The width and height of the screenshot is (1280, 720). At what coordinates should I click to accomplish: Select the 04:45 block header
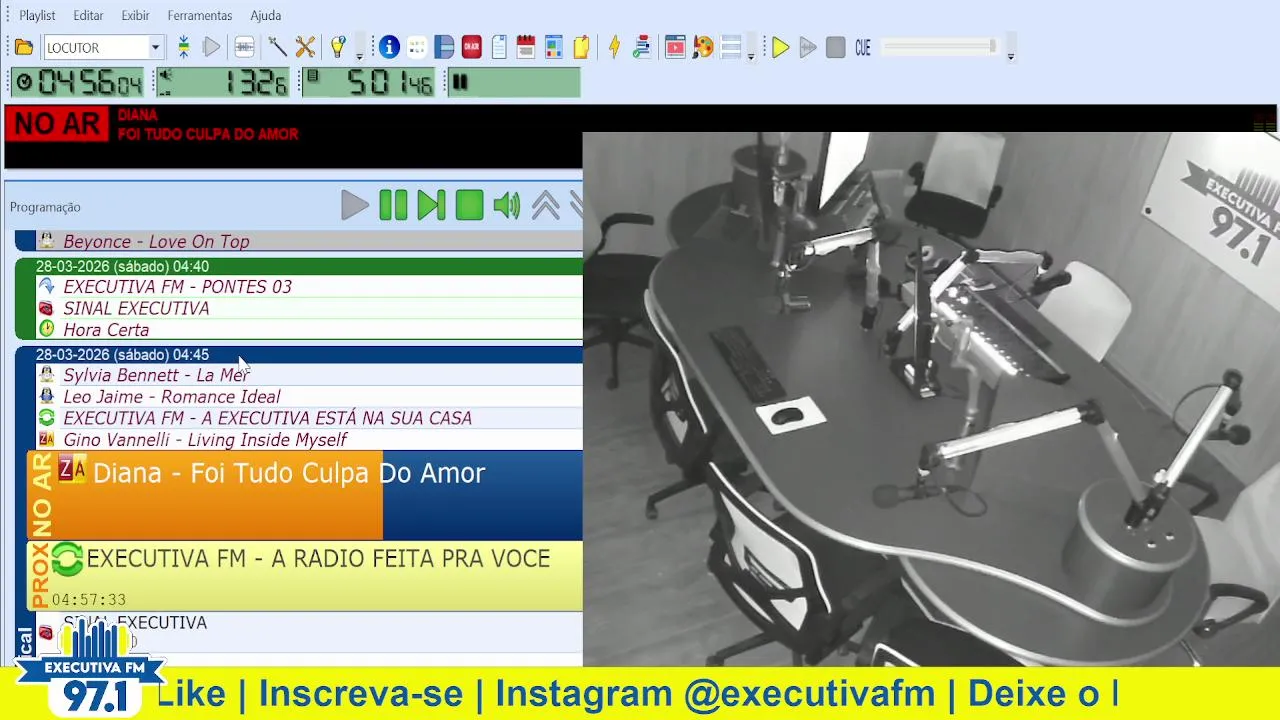coord(300,354)
